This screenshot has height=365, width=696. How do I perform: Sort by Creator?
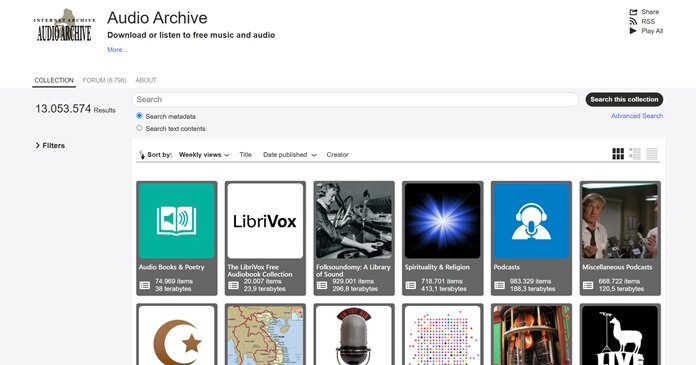coord(337,155)
